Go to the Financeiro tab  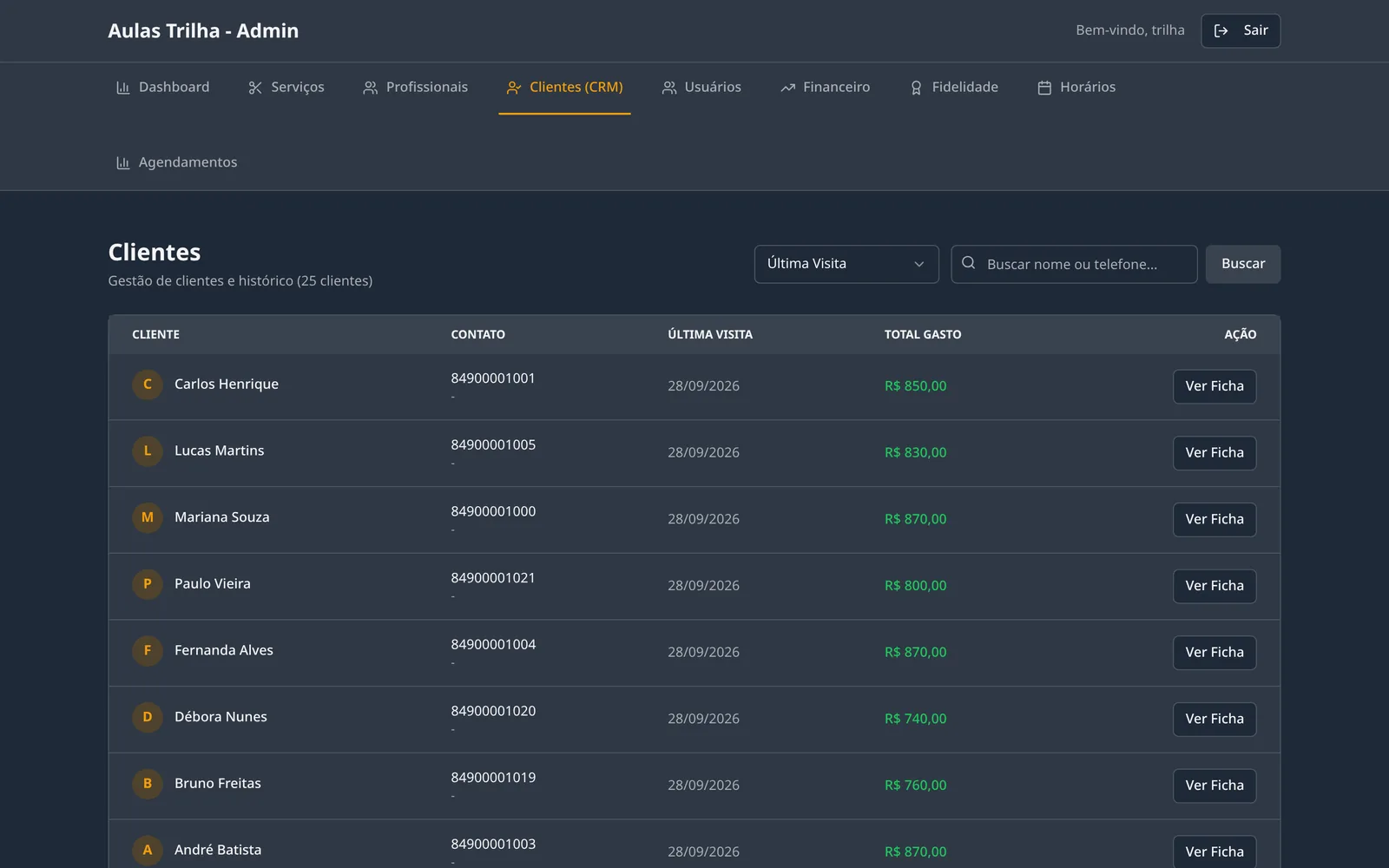825,88
